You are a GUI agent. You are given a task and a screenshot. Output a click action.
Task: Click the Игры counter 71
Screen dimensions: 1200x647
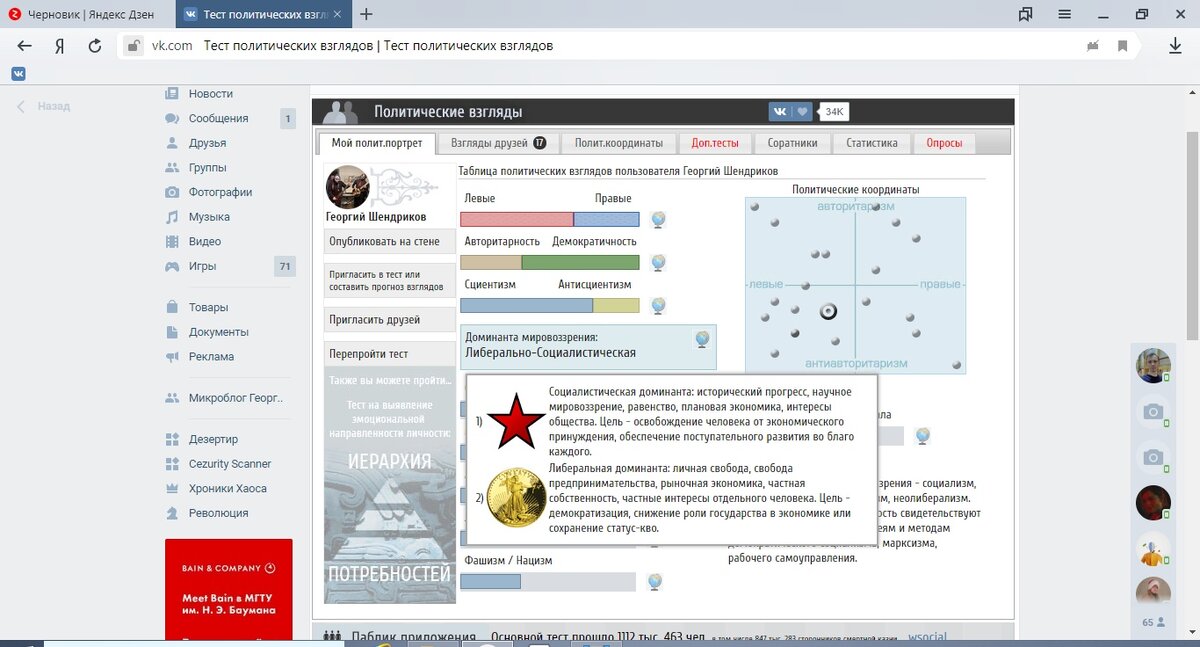(x=285, y=266)
